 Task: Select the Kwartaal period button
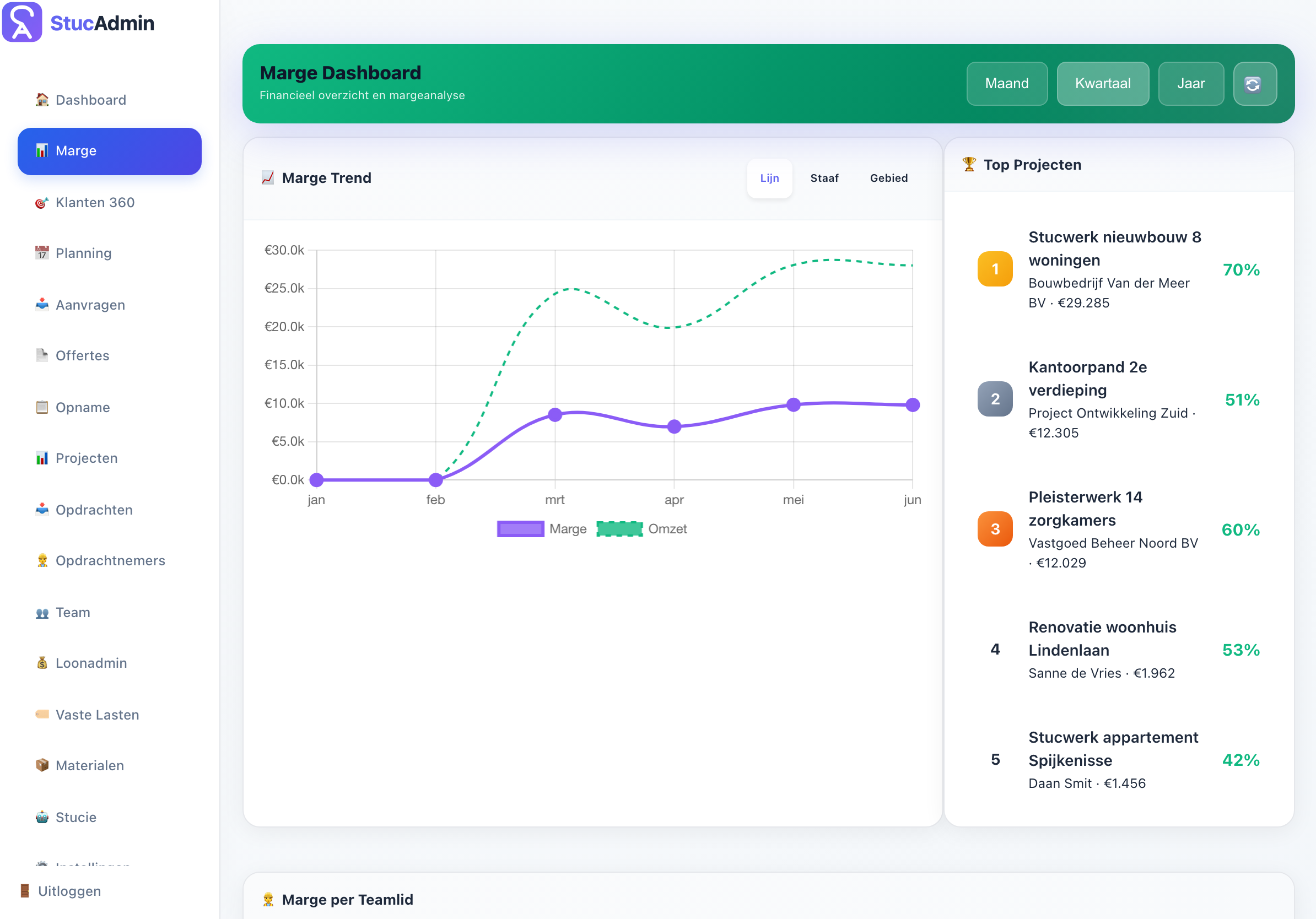click(1102, 84)
